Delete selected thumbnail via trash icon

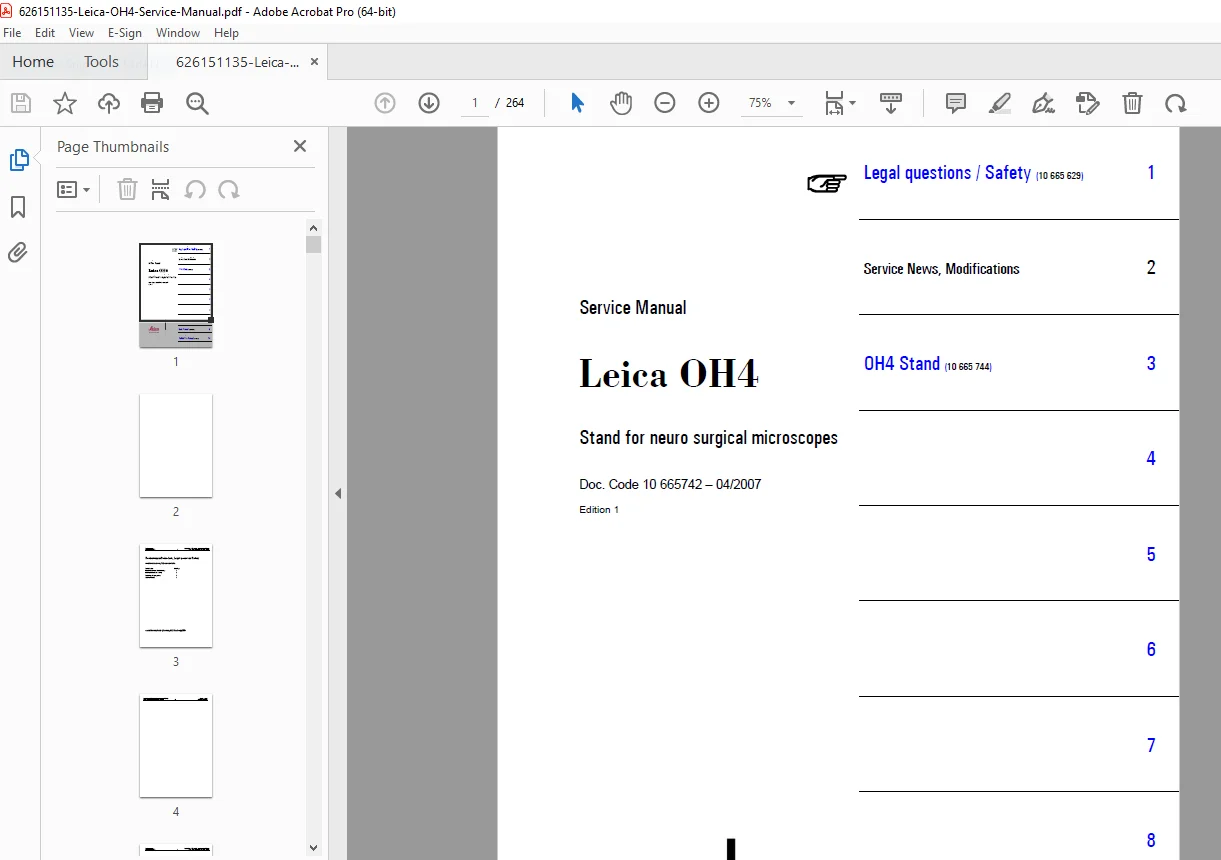127,189
